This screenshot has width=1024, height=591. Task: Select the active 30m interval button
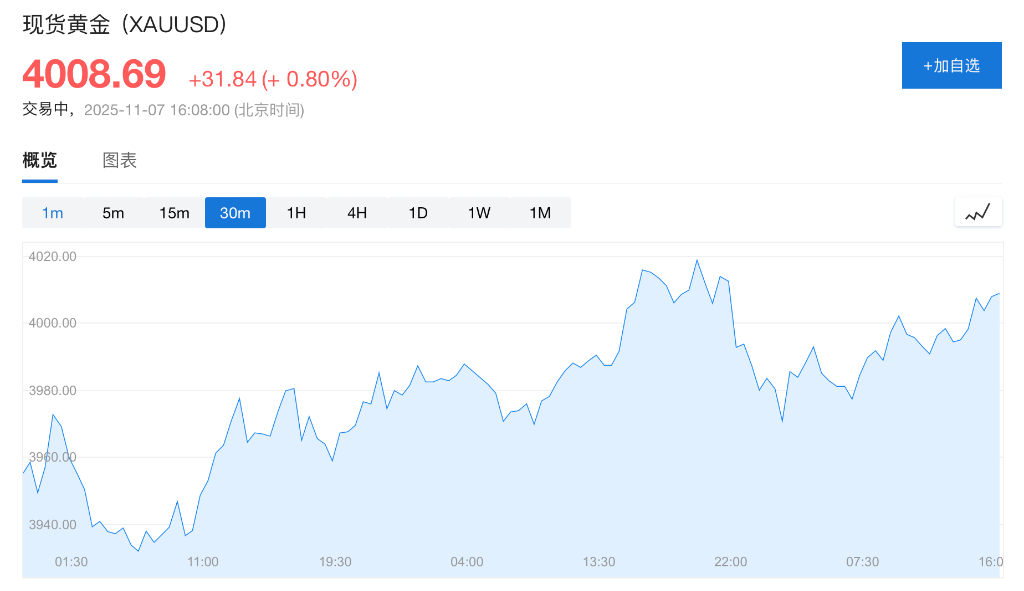(x=235, y=213)
